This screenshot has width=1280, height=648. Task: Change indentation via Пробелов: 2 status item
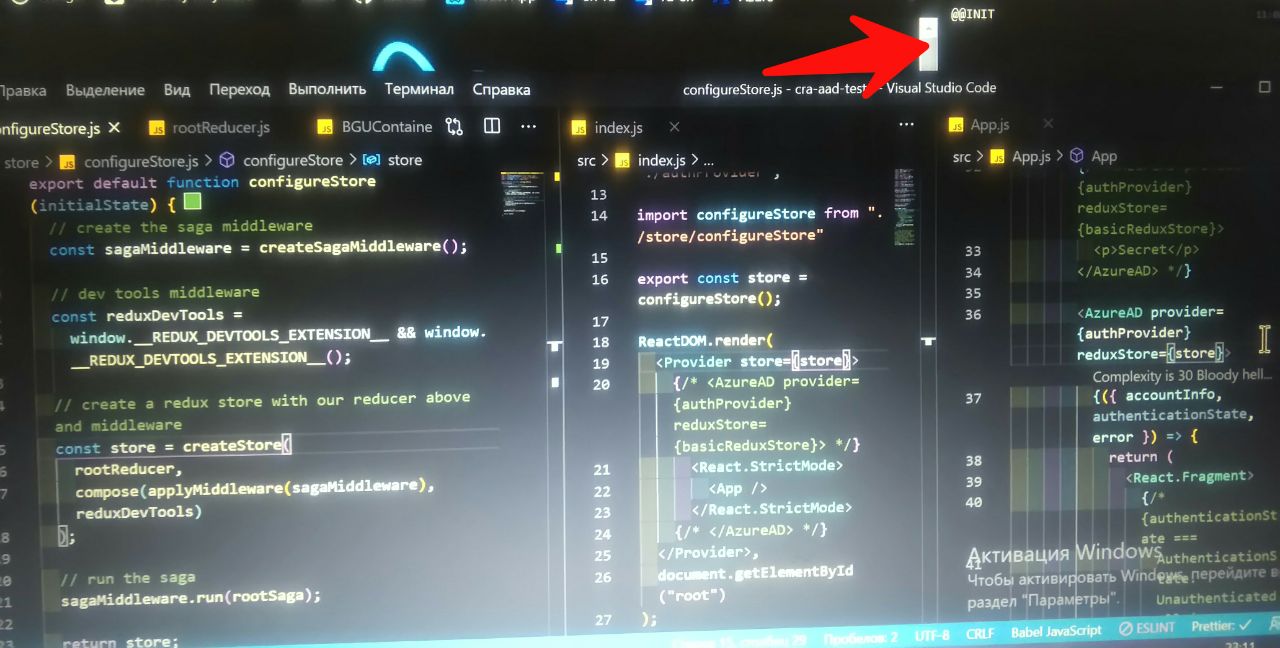(862, 636)
